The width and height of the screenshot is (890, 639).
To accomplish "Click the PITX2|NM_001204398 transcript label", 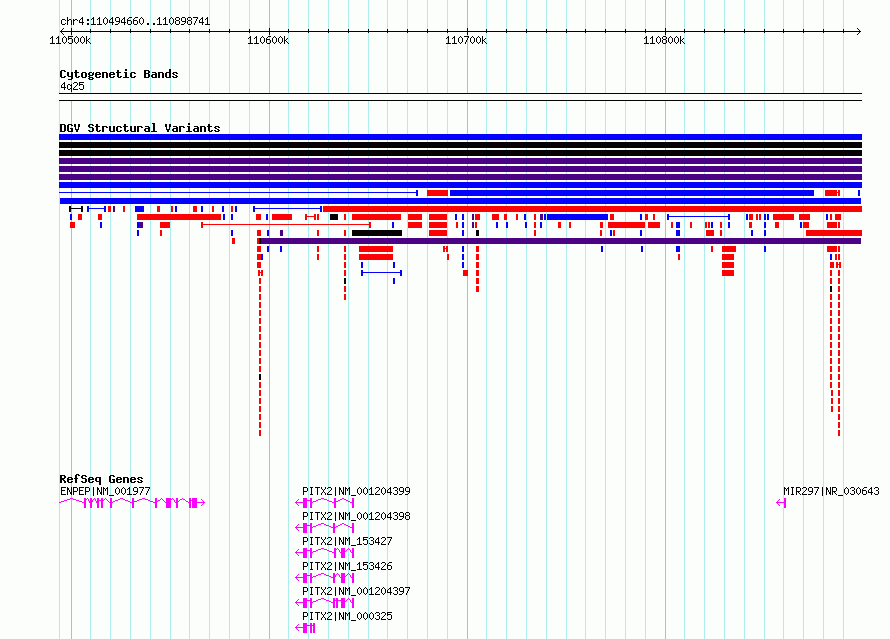I will pyautogui.click(x=356, y=516).
